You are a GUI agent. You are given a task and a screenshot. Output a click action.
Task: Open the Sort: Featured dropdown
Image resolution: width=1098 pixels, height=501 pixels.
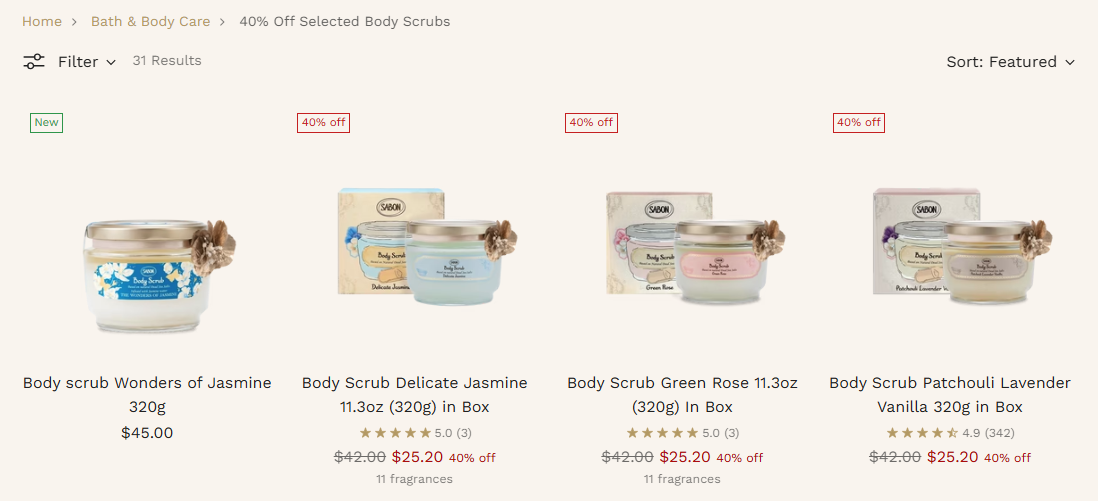(x=1010, y=62)
